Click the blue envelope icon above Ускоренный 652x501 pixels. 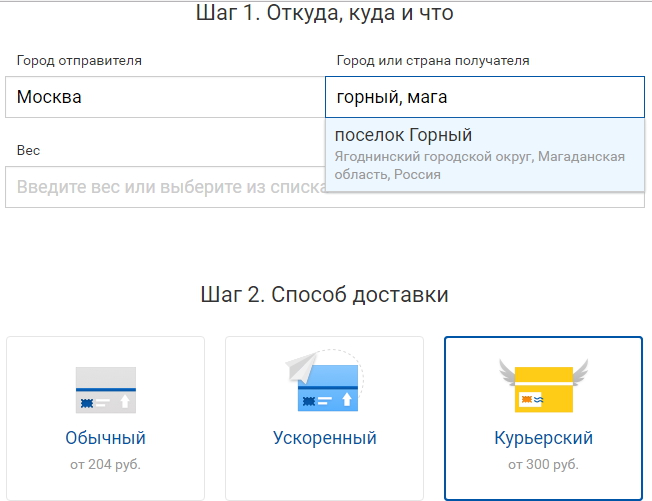pos(324,381)
